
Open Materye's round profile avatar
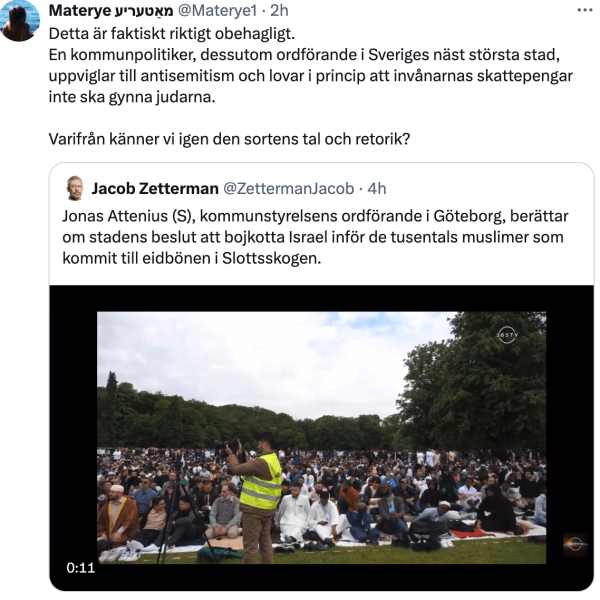(x=20, y=20)
